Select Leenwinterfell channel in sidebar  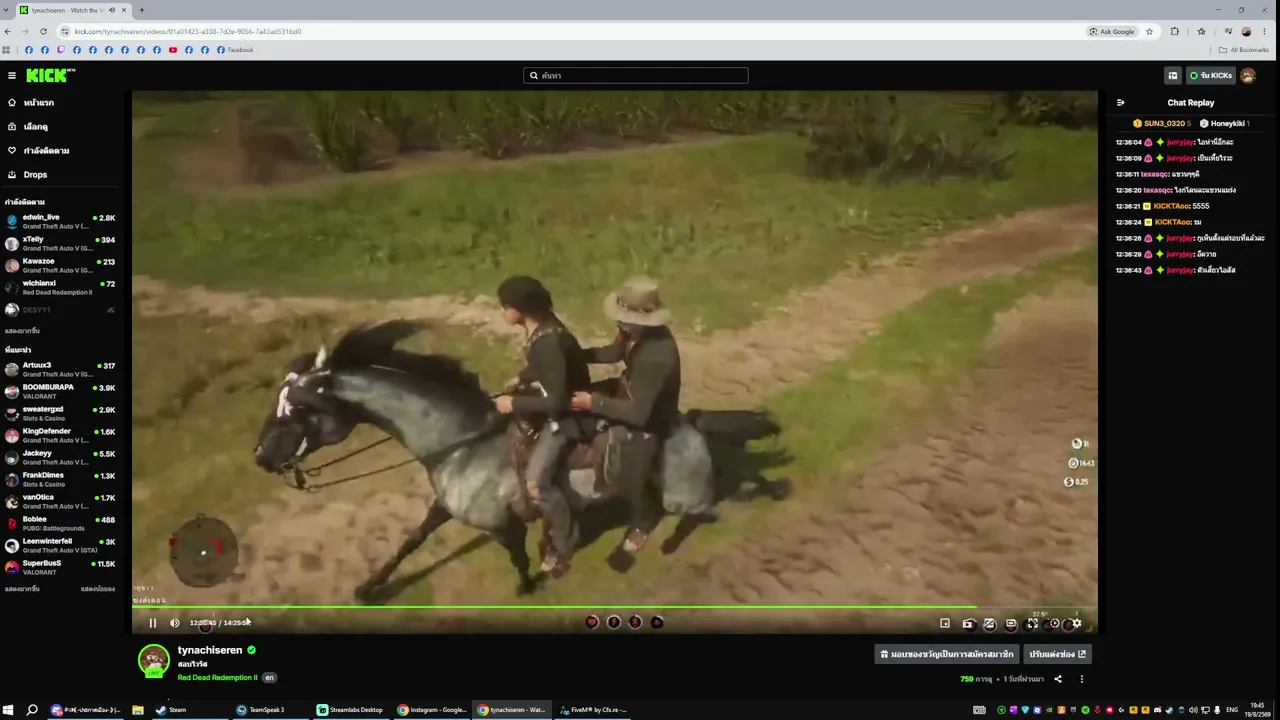pyautogui.click(x=60, y=545)
